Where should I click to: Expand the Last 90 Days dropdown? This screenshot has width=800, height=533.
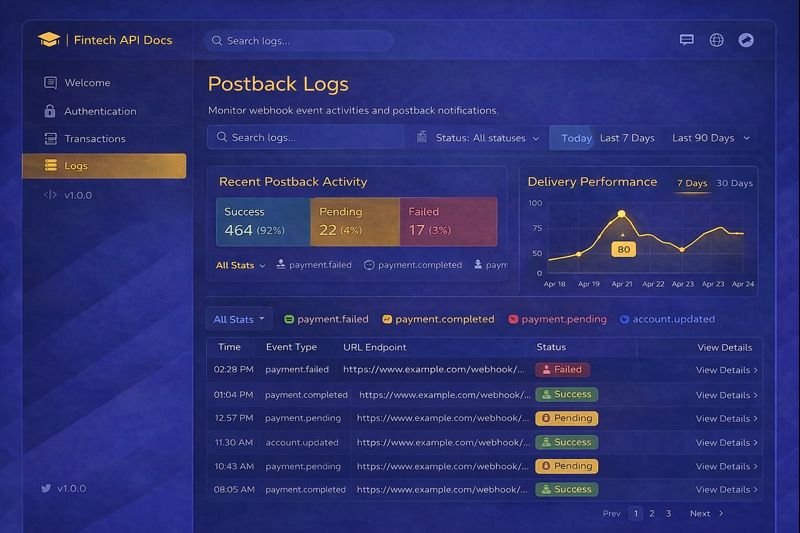[x=710, y=138]
